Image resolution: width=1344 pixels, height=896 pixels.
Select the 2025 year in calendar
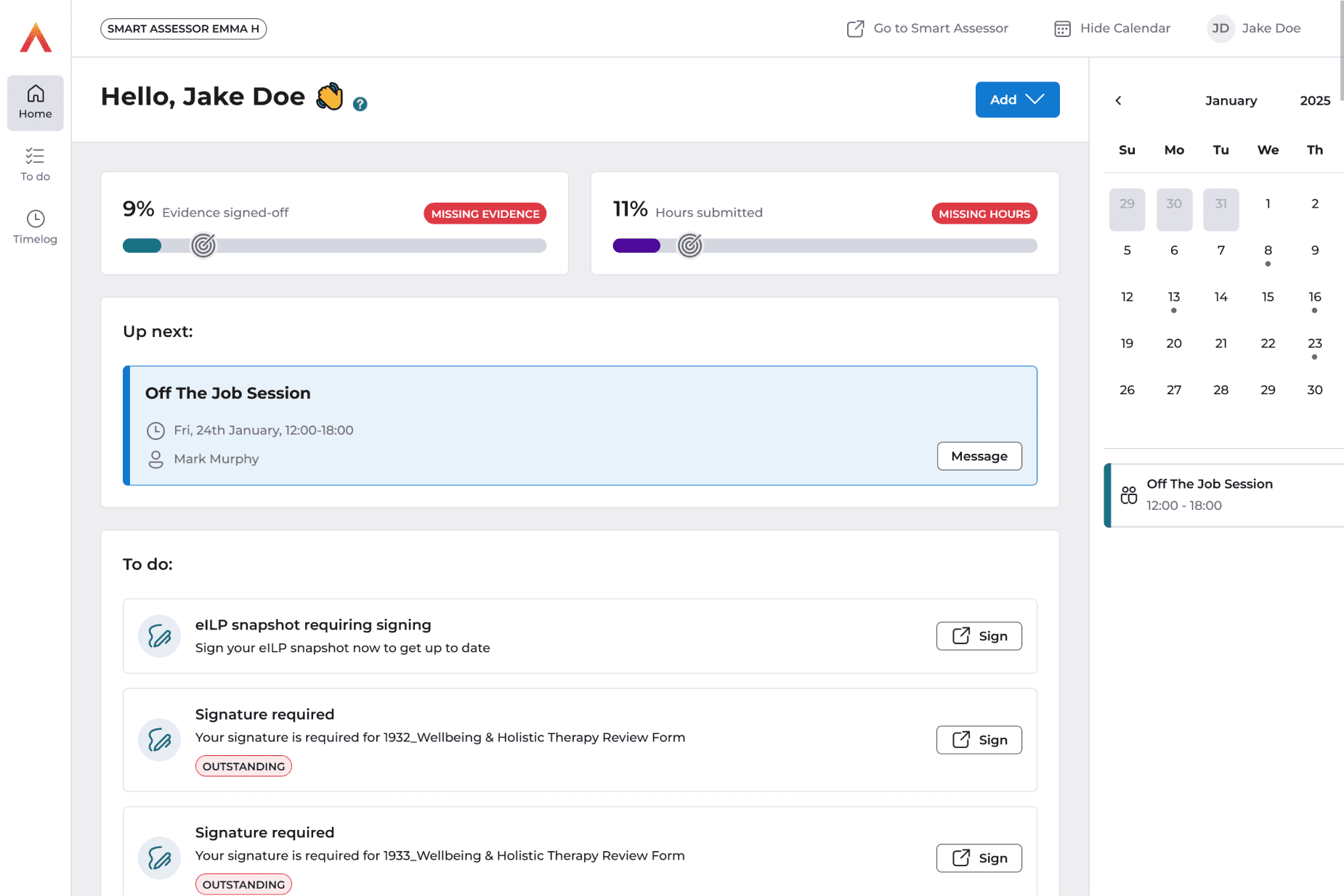pyautogui.click(x=1314, y=100)
